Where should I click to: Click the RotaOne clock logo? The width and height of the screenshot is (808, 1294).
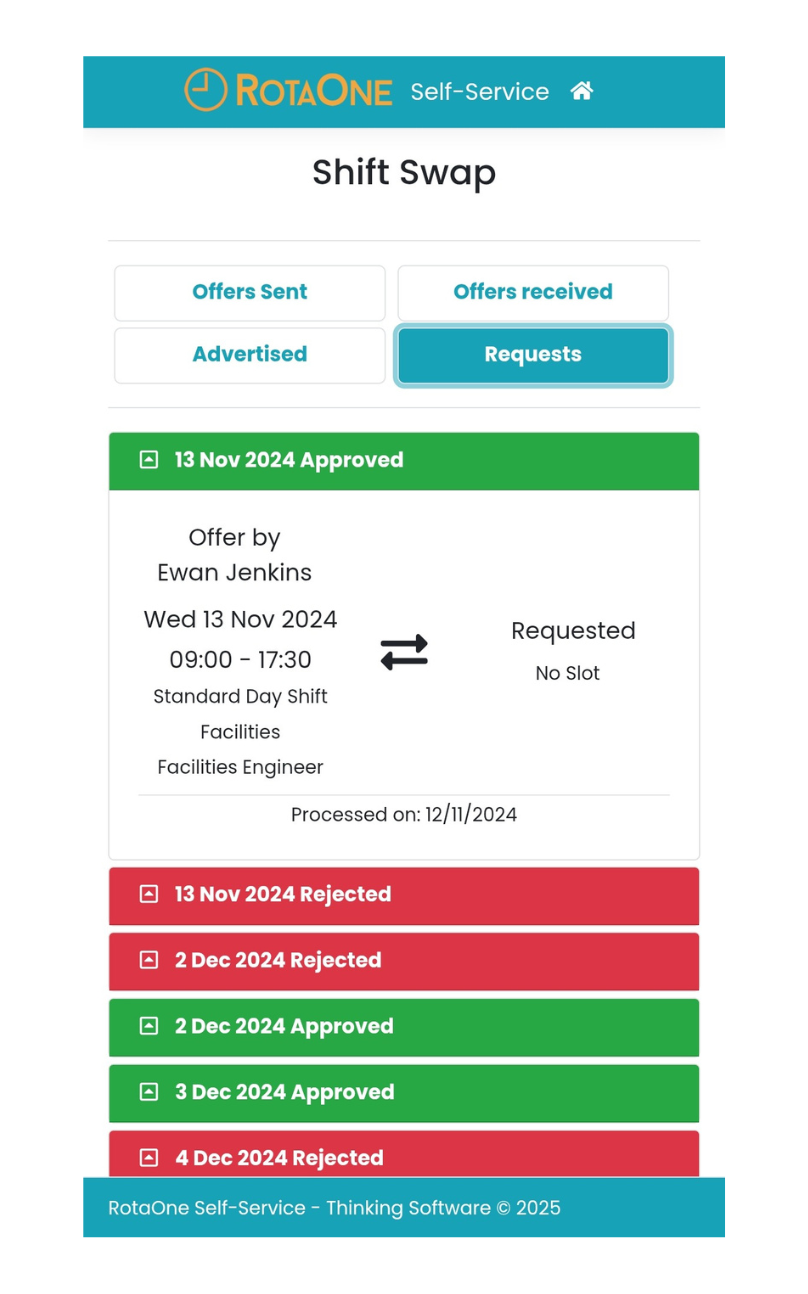pyautogui.click(x=205, y=90)
